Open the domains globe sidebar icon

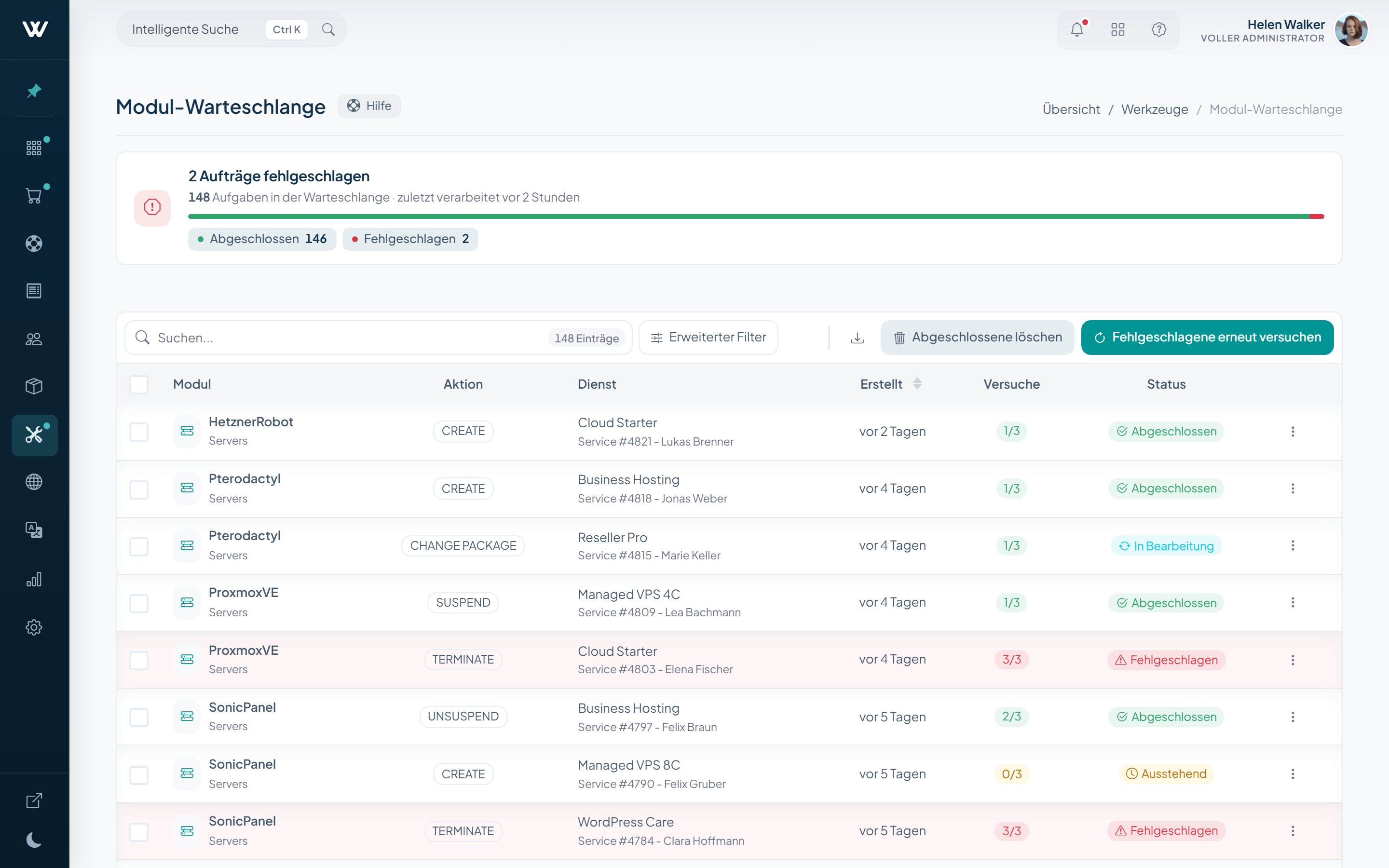pos(34,482)
